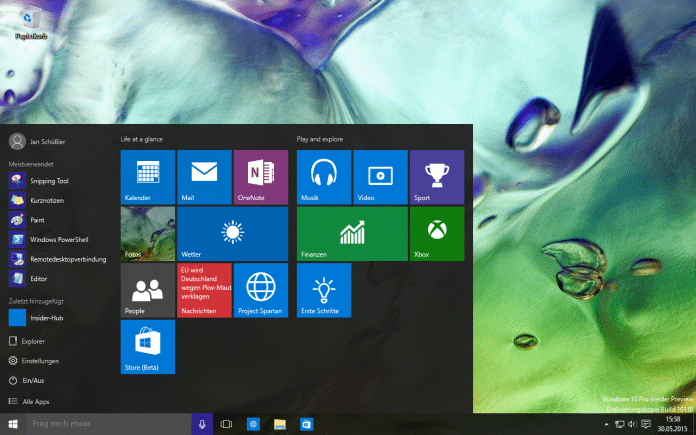Image resolution: width=696 pixels, height=435 pixels.
Task: Click the Cortana microphone icon
Action: [x=202, y=424]
